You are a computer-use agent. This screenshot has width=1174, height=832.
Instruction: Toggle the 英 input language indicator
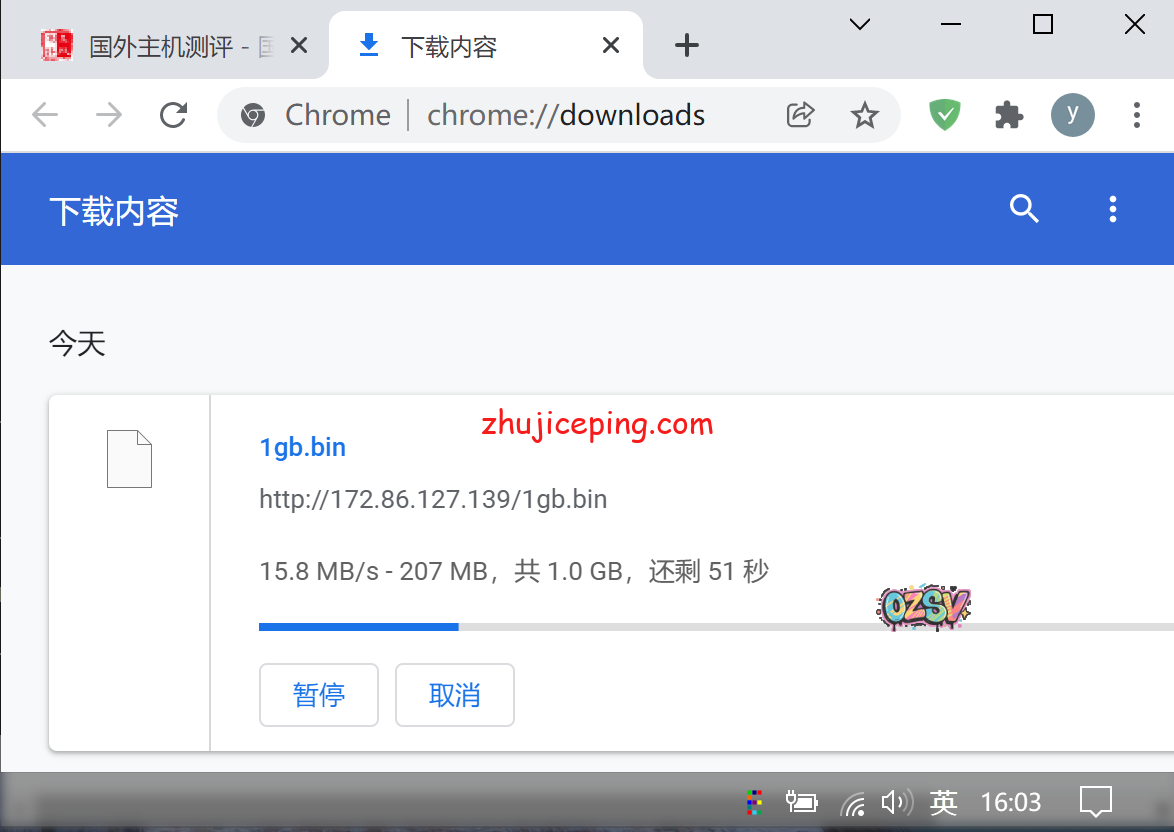coord(943,802)
